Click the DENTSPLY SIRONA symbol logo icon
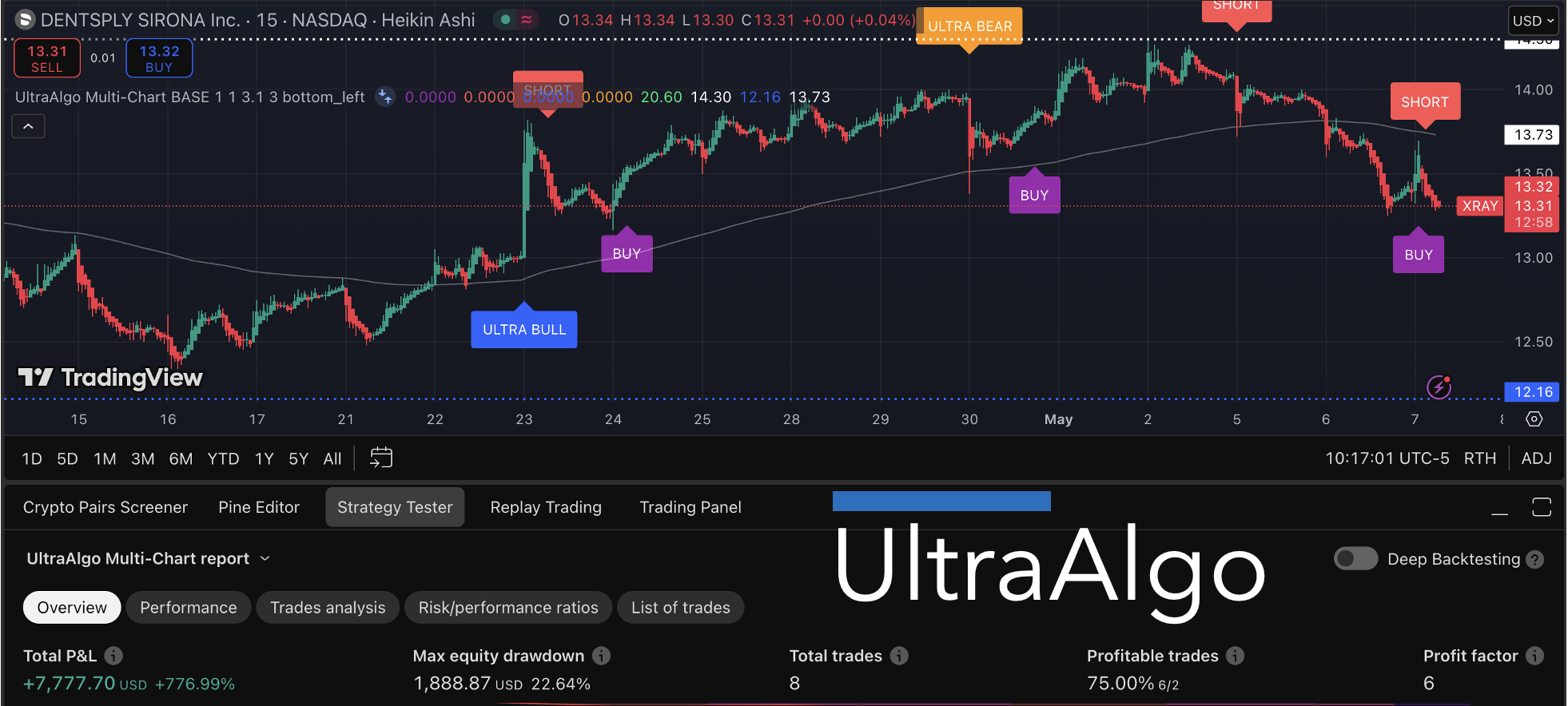The height and width of the screenshot is (706, 1568). [25, 20]
